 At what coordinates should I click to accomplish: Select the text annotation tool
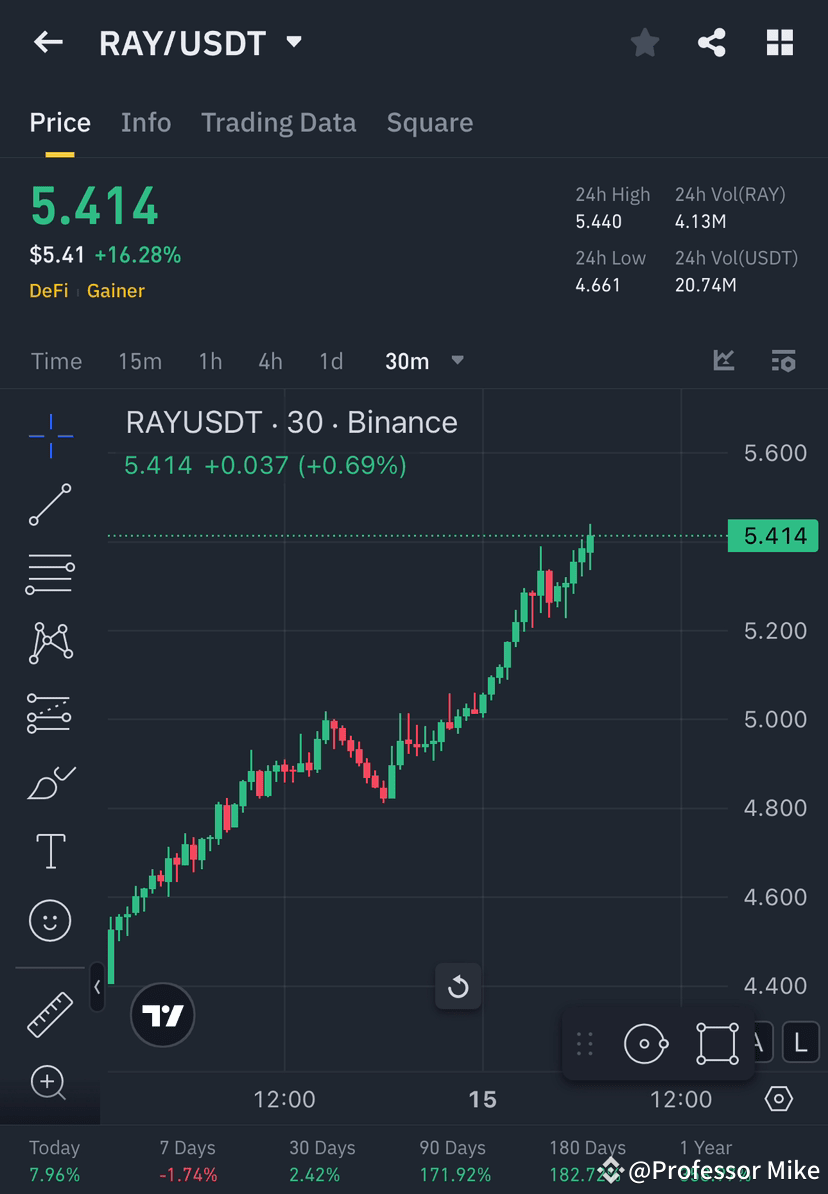click(50, 851)
